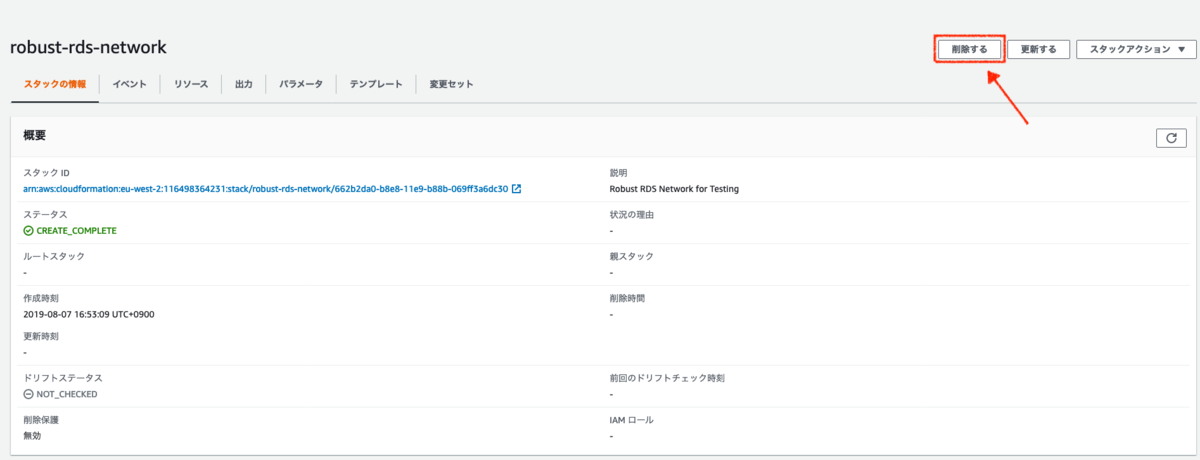Click the 前回のドリフトチェック時刻 label
The image size is (1200, 460).
click(666, 378)
